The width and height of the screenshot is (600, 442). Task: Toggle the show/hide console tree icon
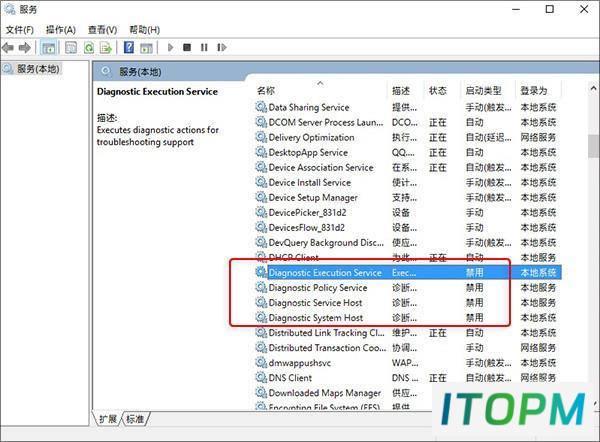click(x=49, y=48)
